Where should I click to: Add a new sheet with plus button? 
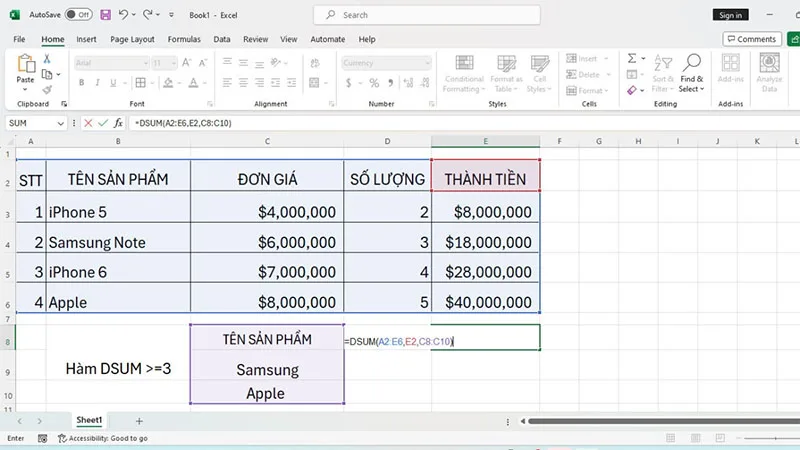139,421
